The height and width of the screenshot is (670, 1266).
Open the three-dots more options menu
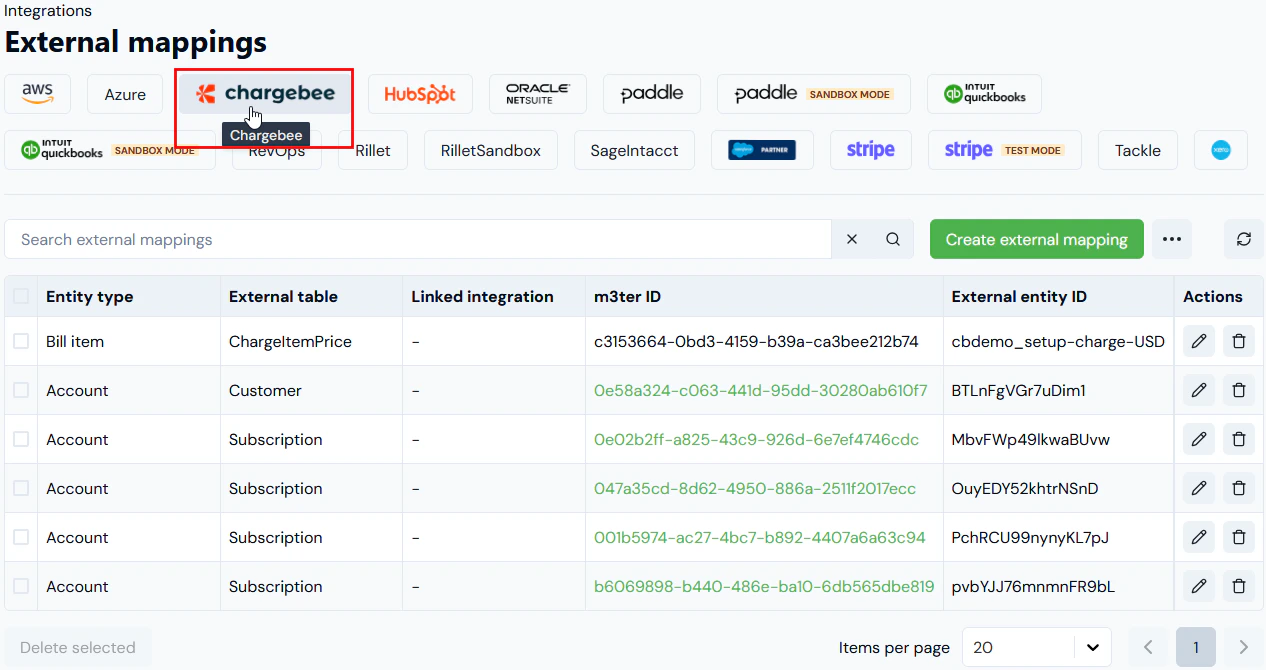[1172, 239]
